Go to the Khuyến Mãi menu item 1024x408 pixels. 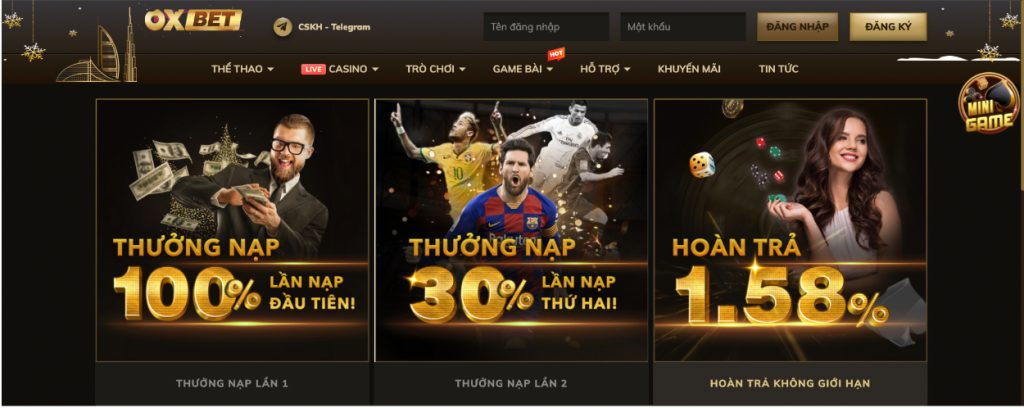[x=689, y=69]
